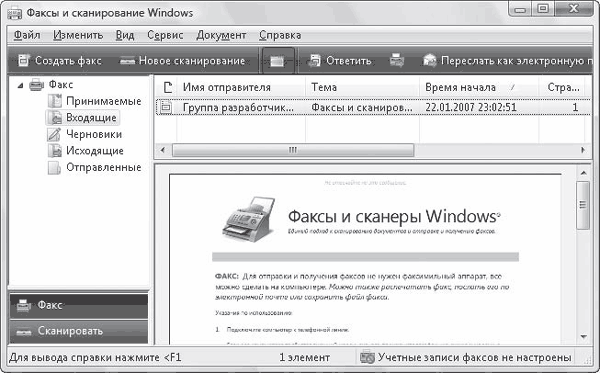Click the print icon after Ответить
Screen dimensions: 600x373
pyautogui.click(x=397, y=61)
